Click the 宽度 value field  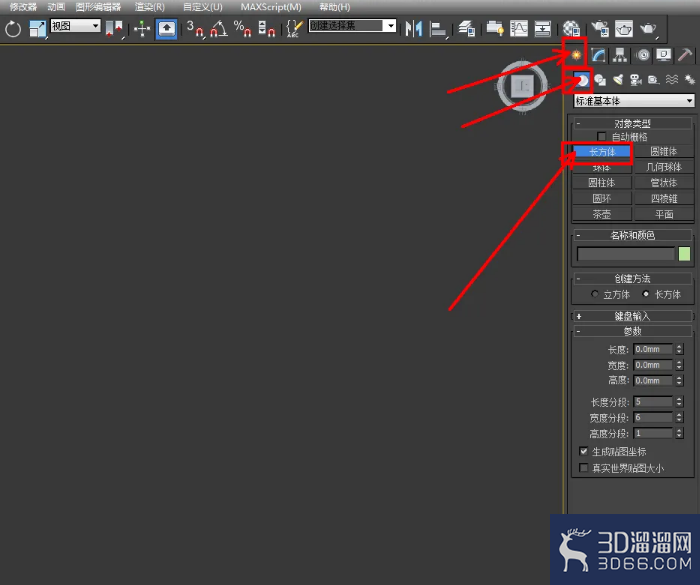point(653,365)
